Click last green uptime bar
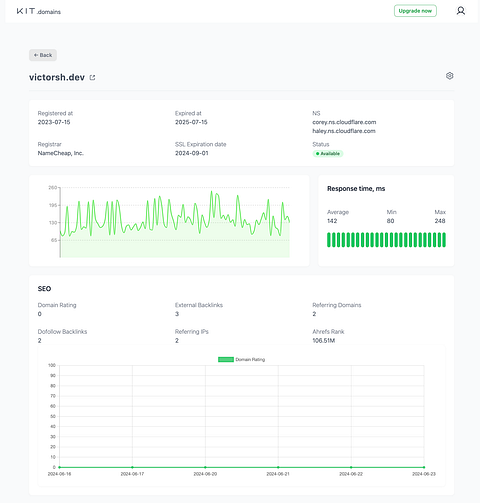 [x=444, y=240]
